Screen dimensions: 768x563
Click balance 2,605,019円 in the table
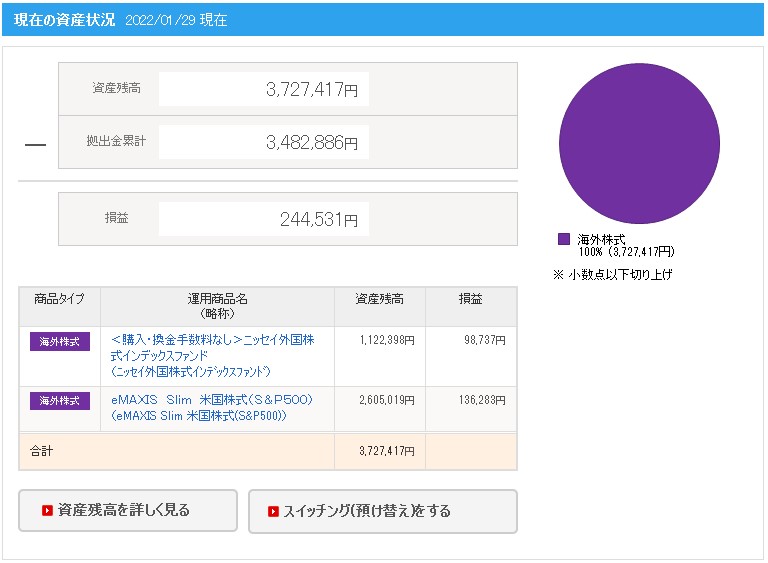tap(387, 400)
